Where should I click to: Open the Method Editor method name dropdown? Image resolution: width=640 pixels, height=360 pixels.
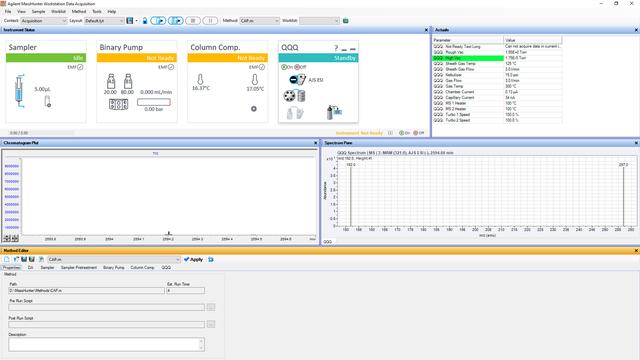(114, 259)
